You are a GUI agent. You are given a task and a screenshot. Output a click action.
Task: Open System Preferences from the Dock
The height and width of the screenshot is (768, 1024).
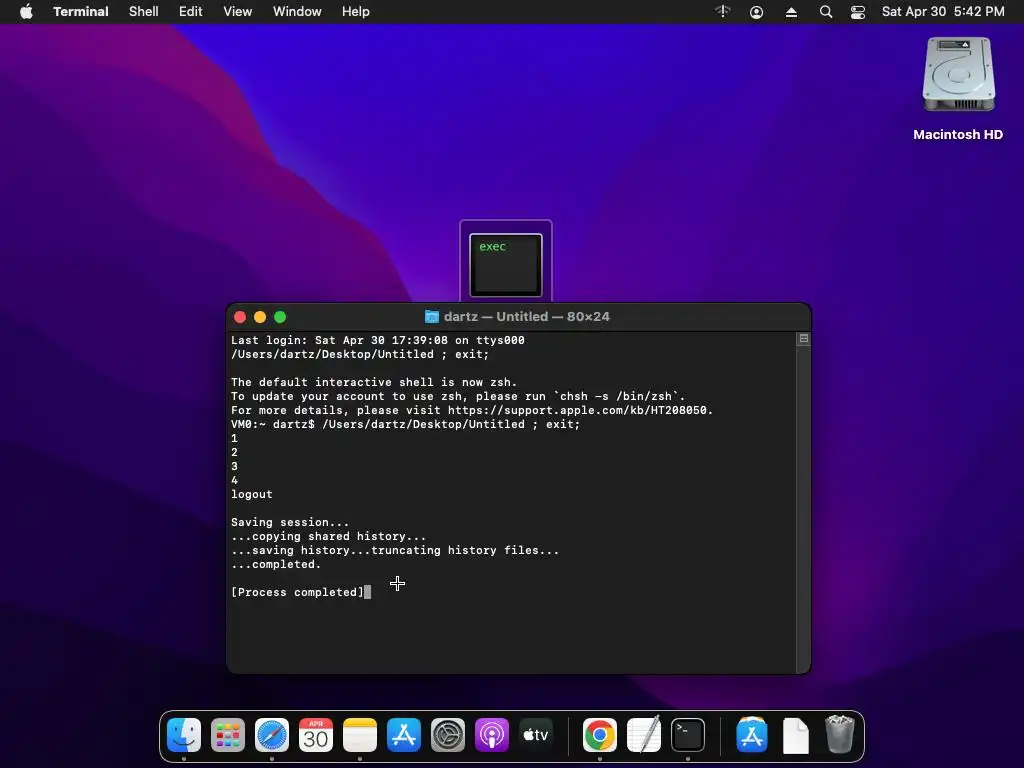[x=448, y=735]
